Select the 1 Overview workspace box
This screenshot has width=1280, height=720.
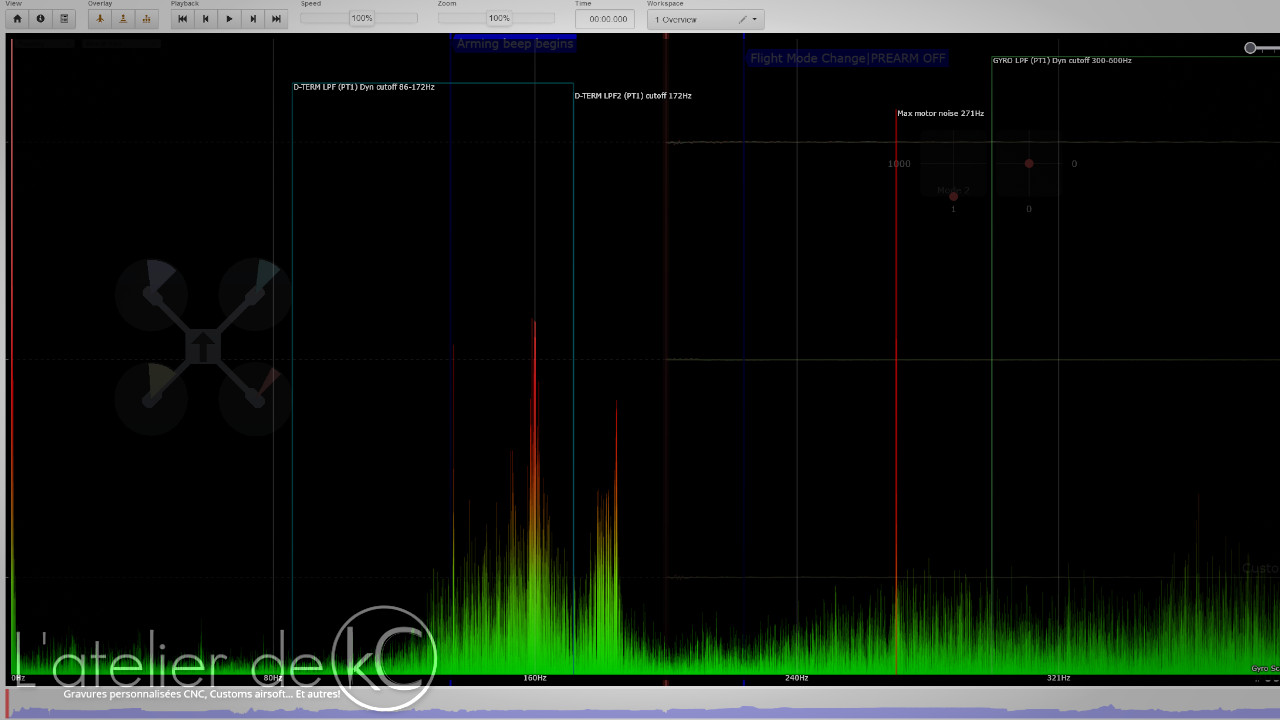[x=692, y=19]
